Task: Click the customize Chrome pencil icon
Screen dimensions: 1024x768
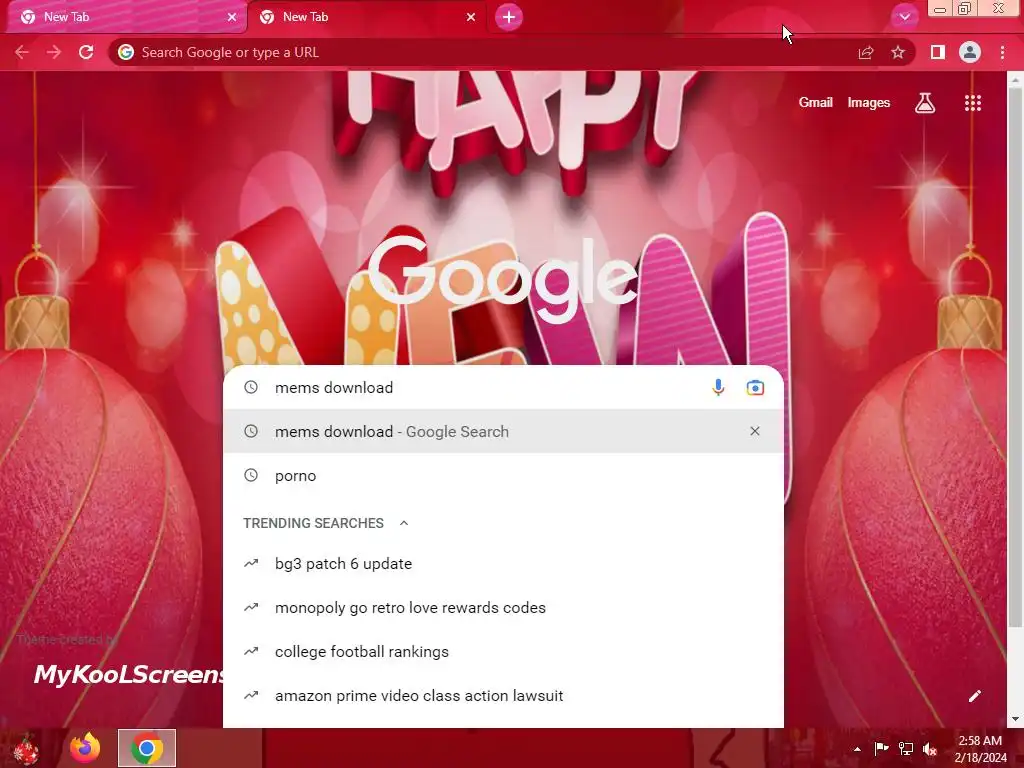Action: (x=974, y=696)
